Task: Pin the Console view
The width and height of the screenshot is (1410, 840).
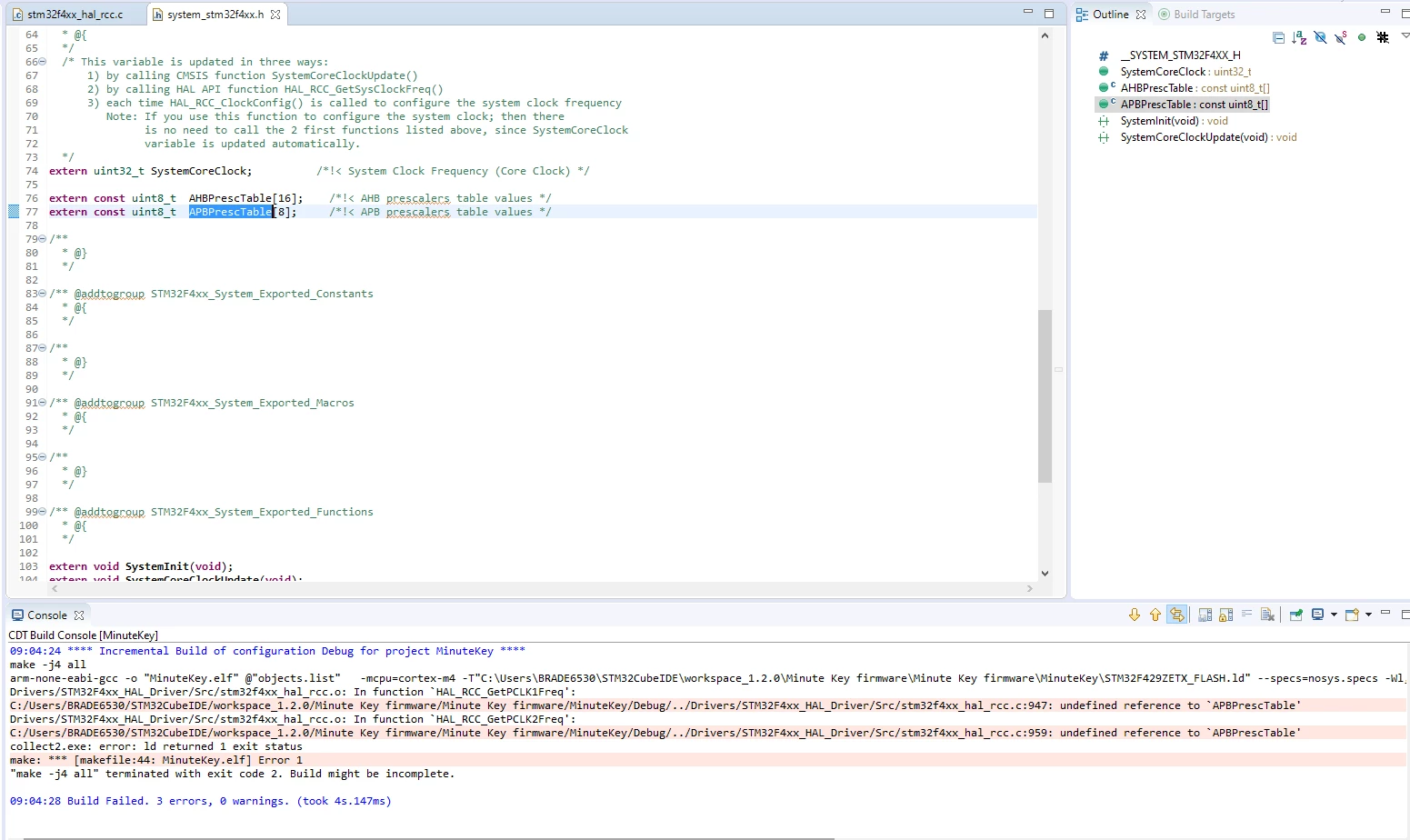Action: point(1296,615)
